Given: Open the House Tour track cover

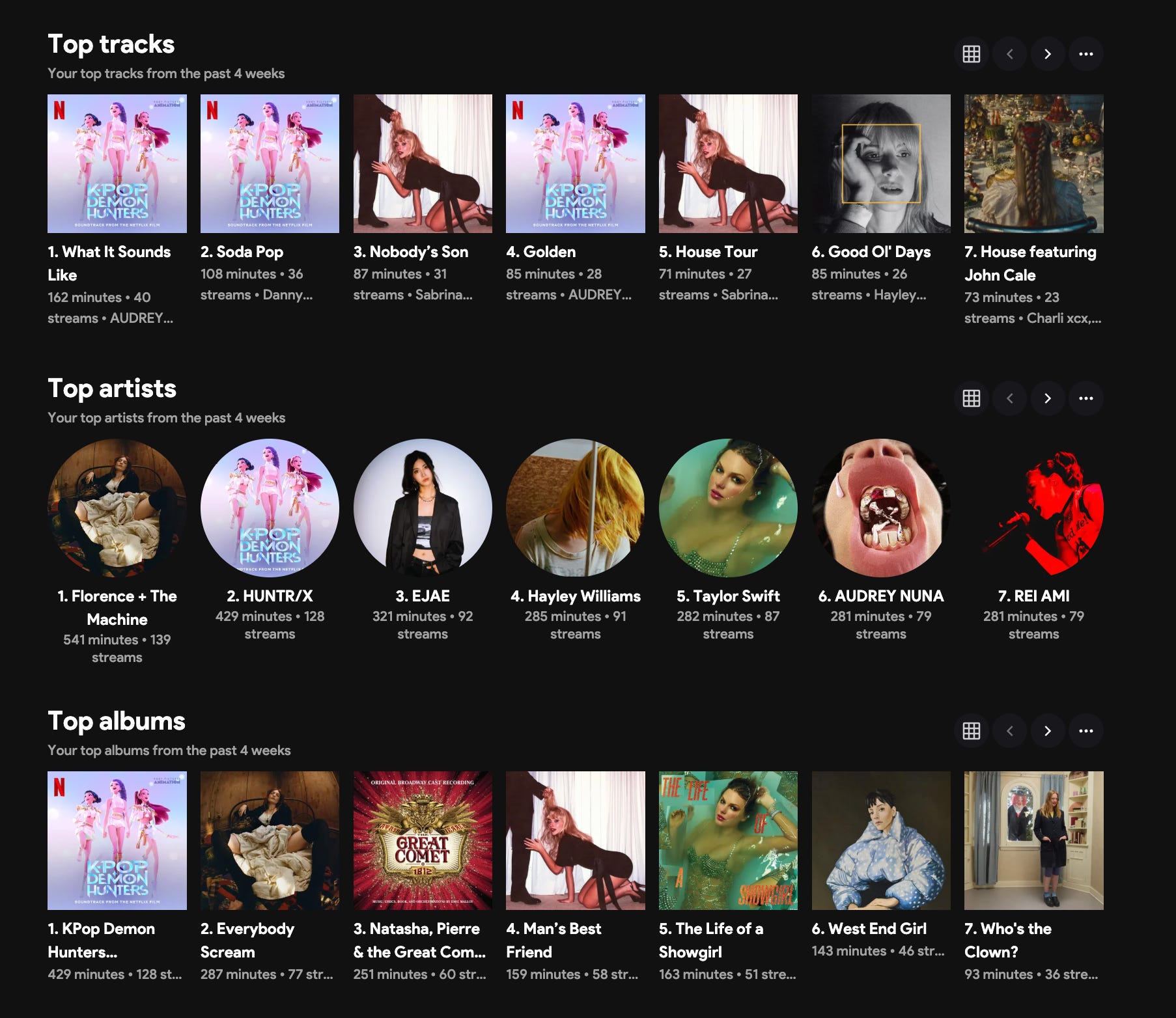Looking at the screenshot, I should [728, 163].
